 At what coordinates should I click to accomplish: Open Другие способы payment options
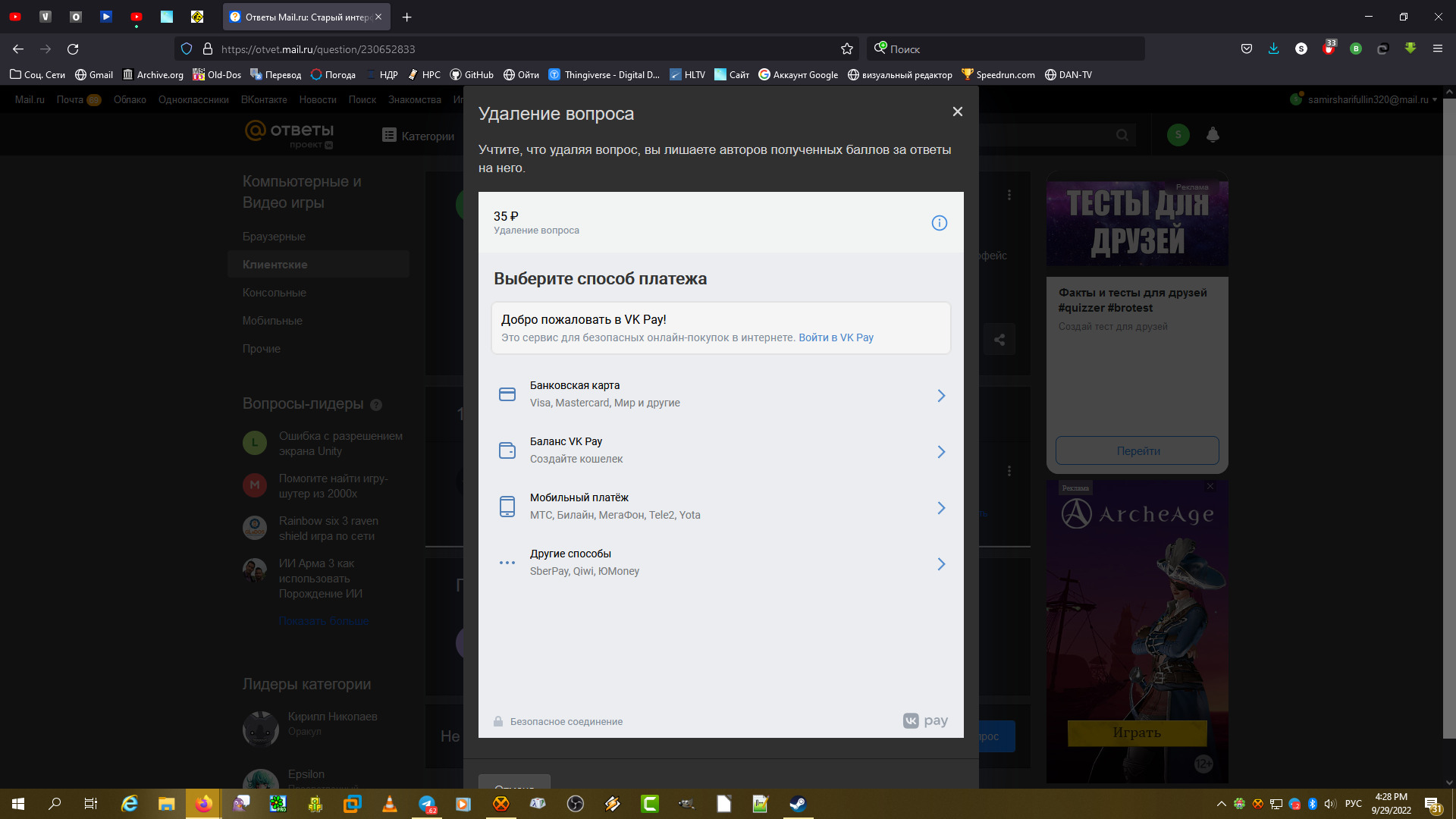coord(720,563)
